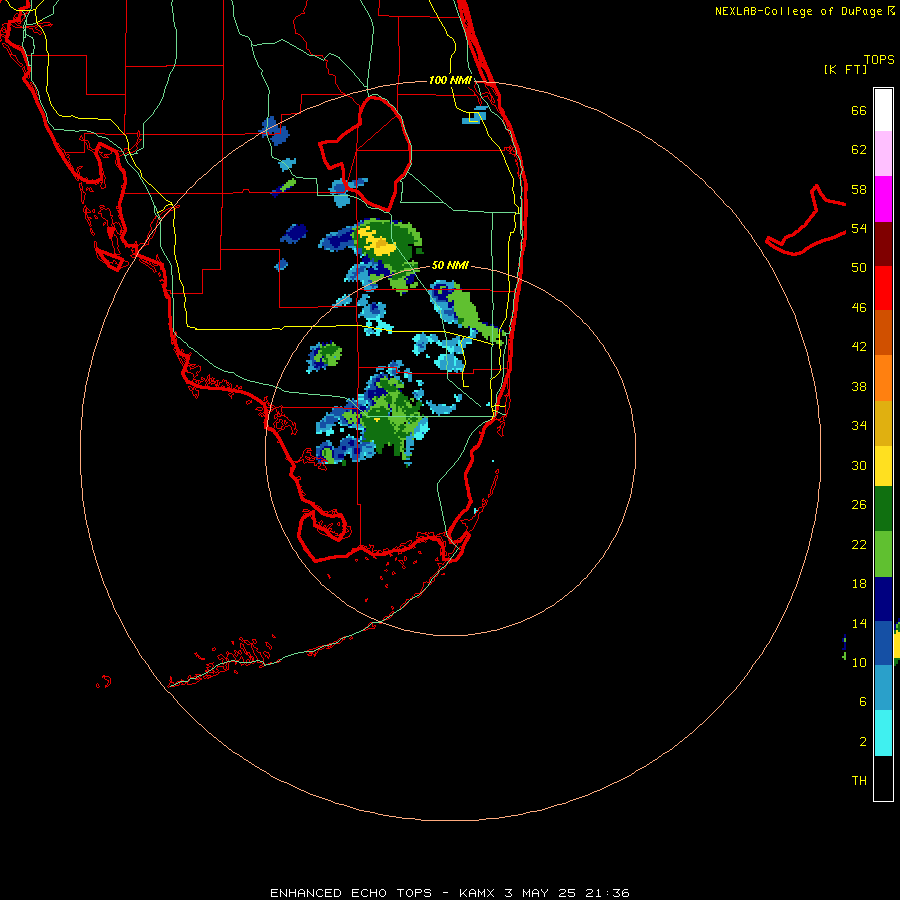900x900 pixels.
Task: Click the legend value 30
Action: click(x=859, y=465)
